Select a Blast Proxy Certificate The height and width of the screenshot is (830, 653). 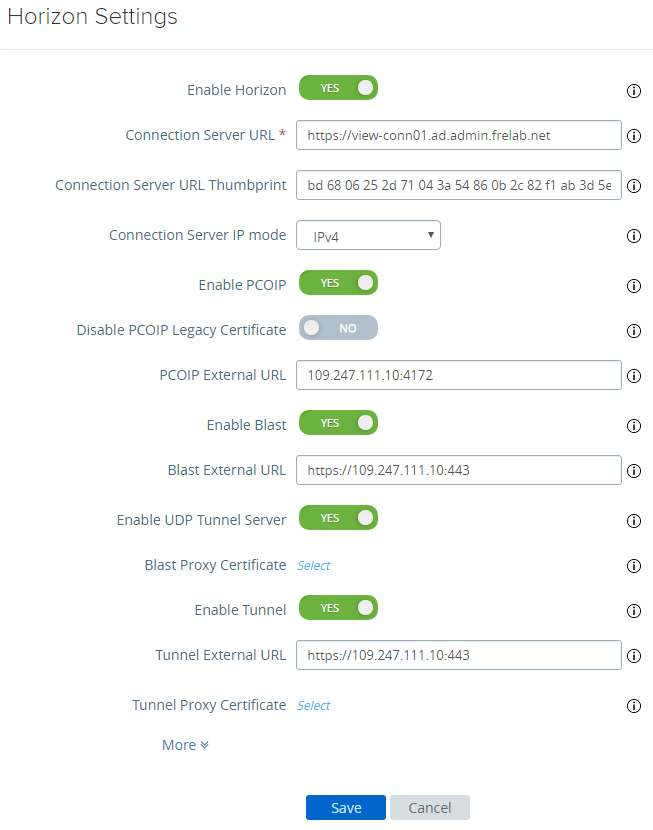[x=314, y=566]
